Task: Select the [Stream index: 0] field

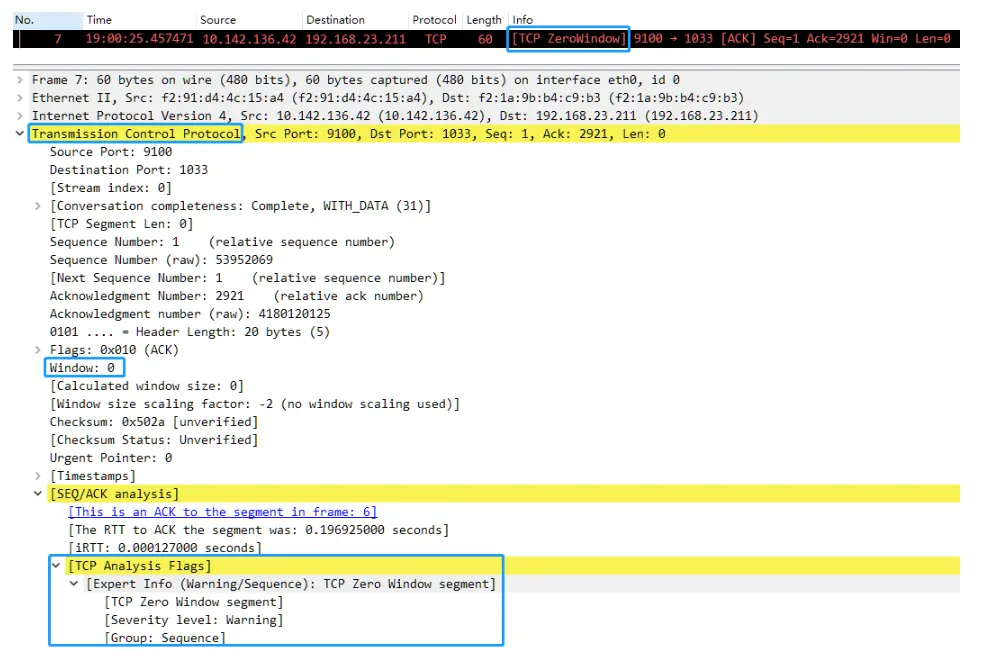Action: coord(111,188)
